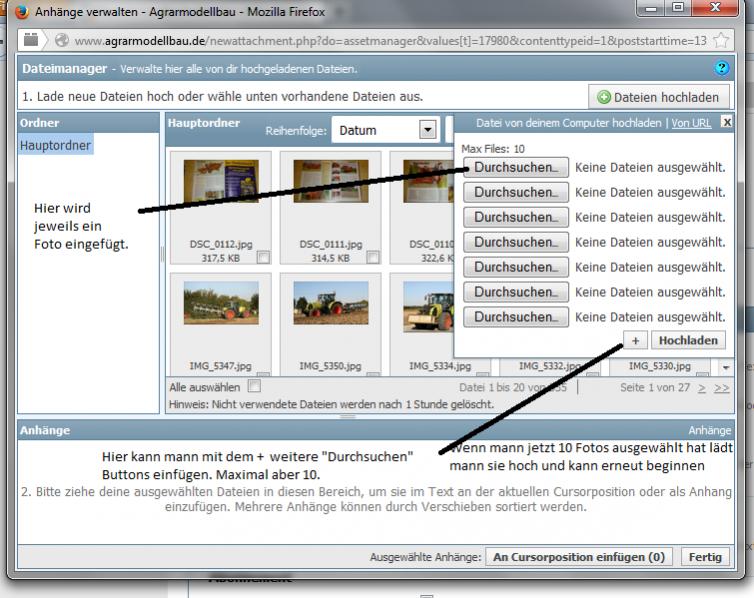The width and height of the screenshot is (754, 598).
Task: Click the Von URL link
Action: [x=691, y=123]
